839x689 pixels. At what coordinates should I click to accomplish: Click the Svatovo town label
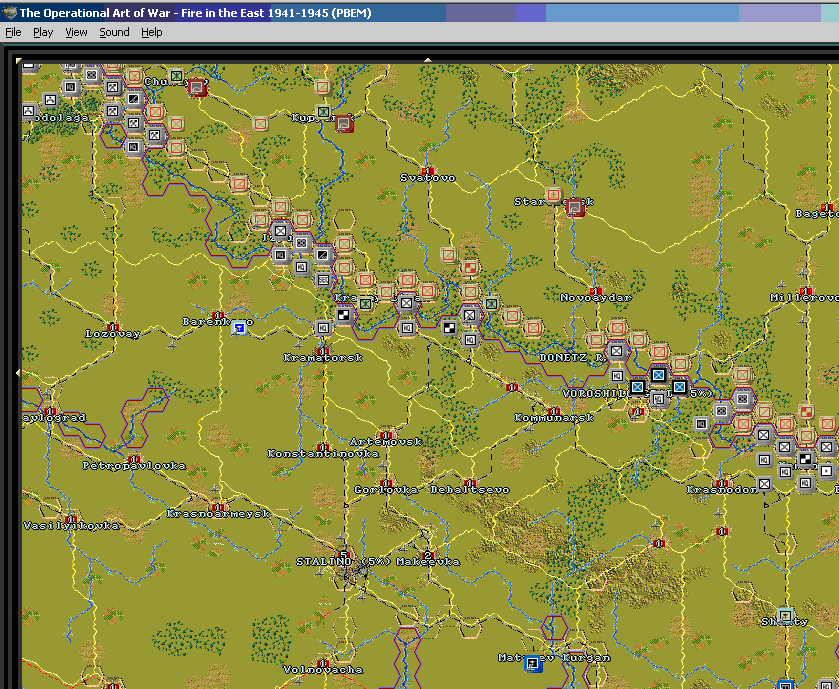tap(428, 178)
